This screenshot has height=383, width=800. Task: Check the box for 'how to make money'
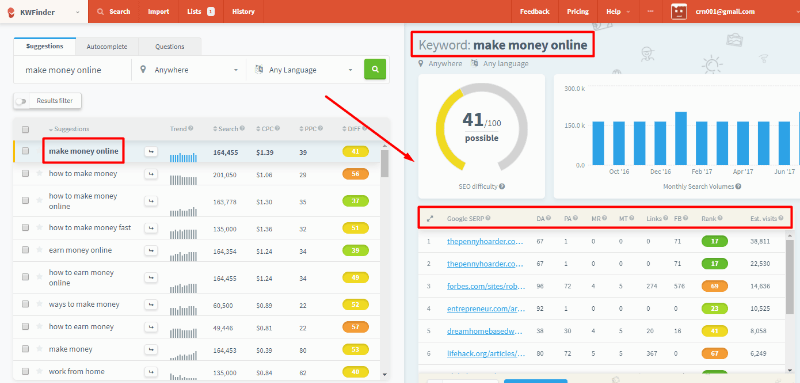pyautogui.click(x=26, y=174)
